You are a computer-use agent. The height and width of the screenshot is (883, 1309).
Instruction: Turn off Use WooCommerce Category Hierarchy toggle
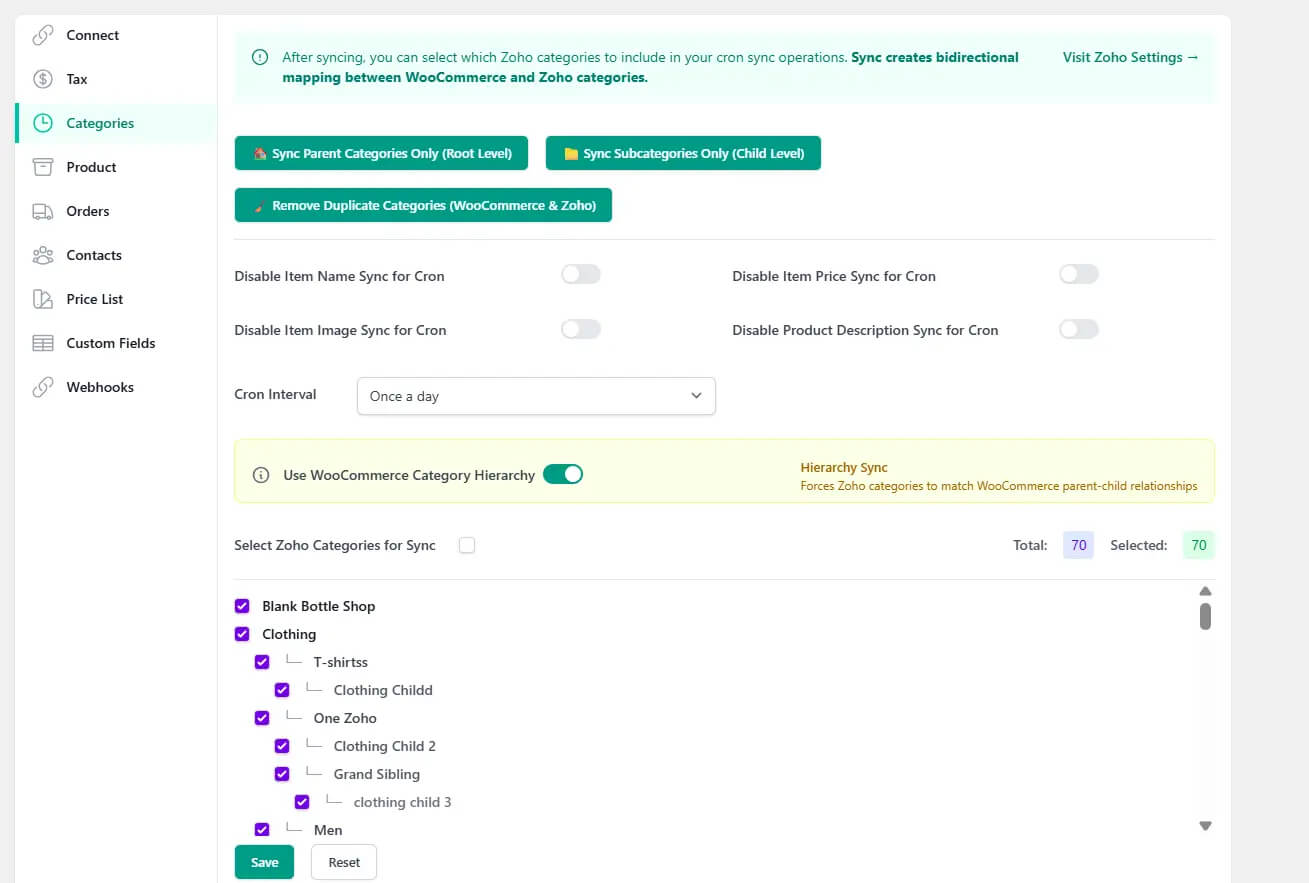click(x=563, y=475)
